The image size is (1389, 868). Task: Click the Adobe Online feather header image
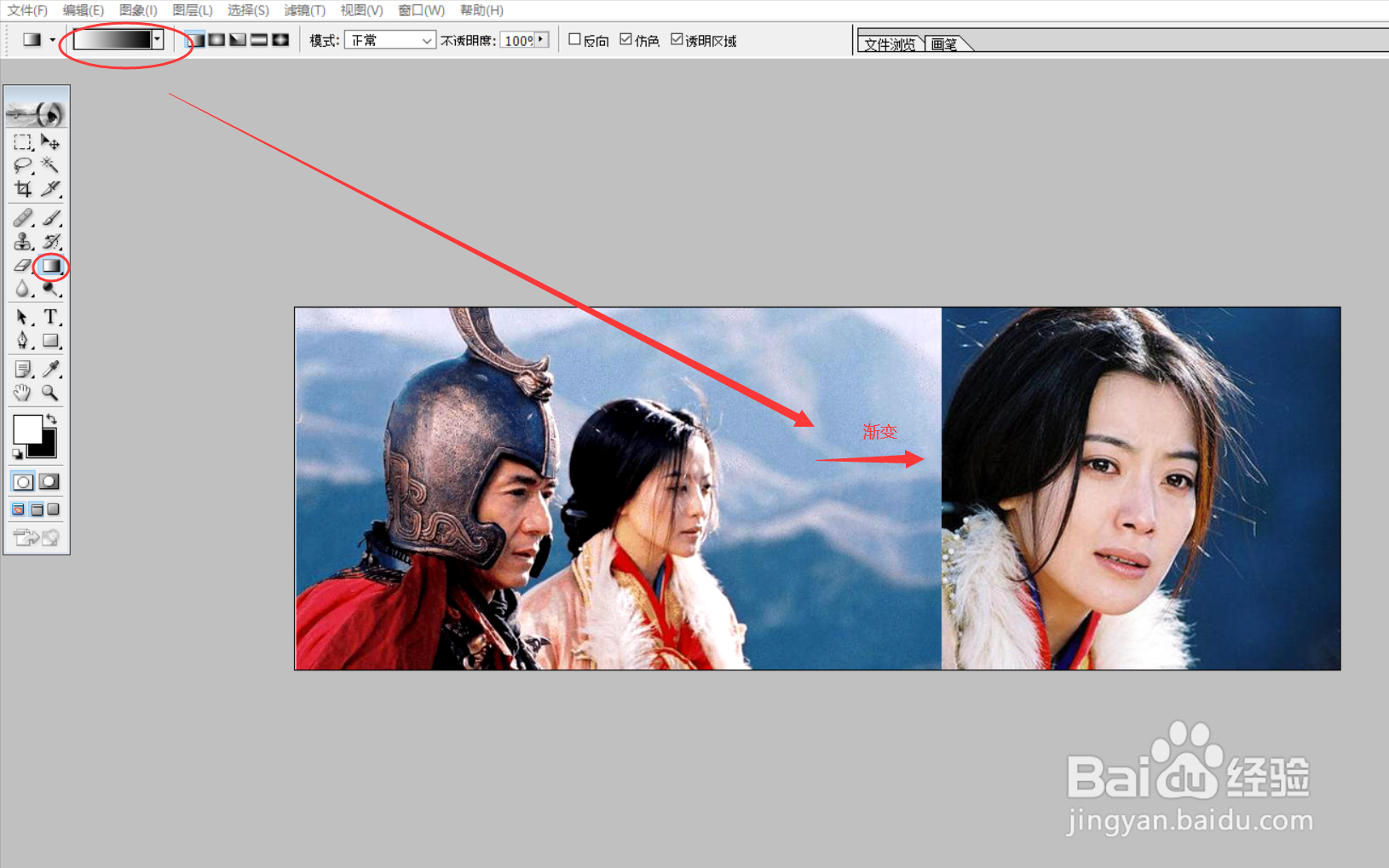tap(37, 112)
